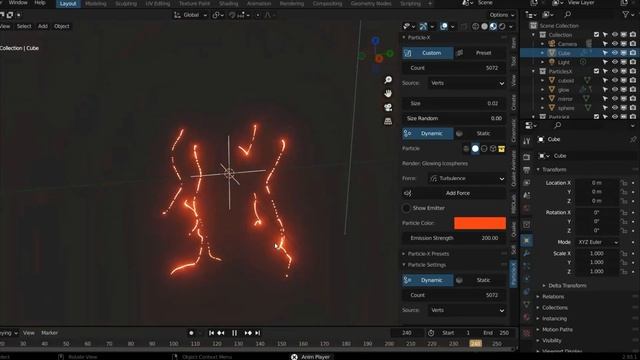640x360 pixels.
Task: Open the Global transform orientation dropdown
Action: point(191,15)
